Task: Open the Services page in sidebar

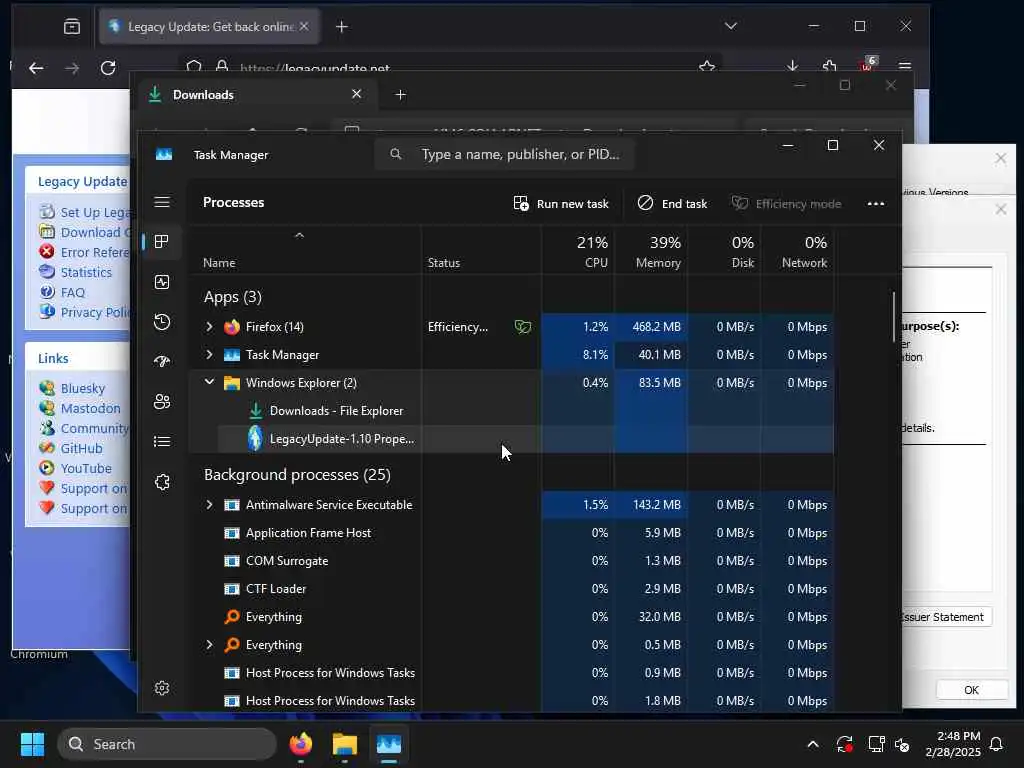Action: tap(162, 482)
